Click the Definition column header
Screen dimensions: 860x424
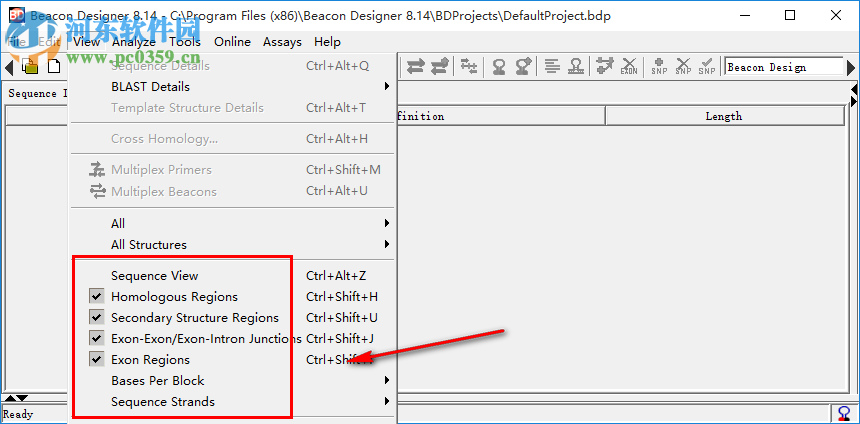(x=420, y=116)
